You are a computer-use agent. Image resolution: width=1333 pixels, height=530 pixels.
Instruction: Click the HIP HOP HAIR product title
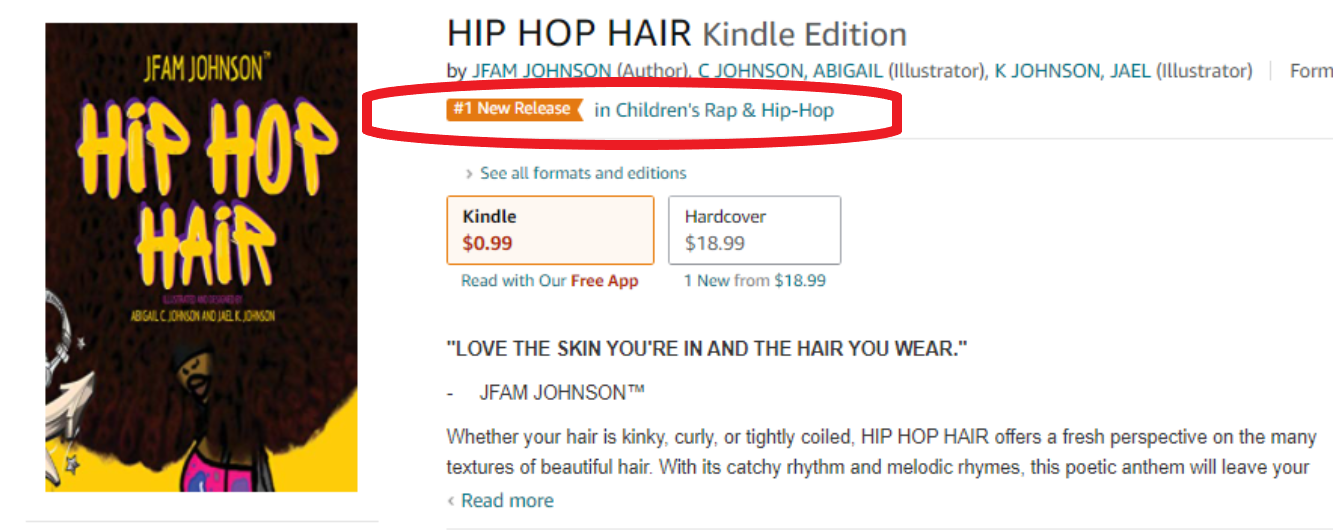click(x=569, y=33)
